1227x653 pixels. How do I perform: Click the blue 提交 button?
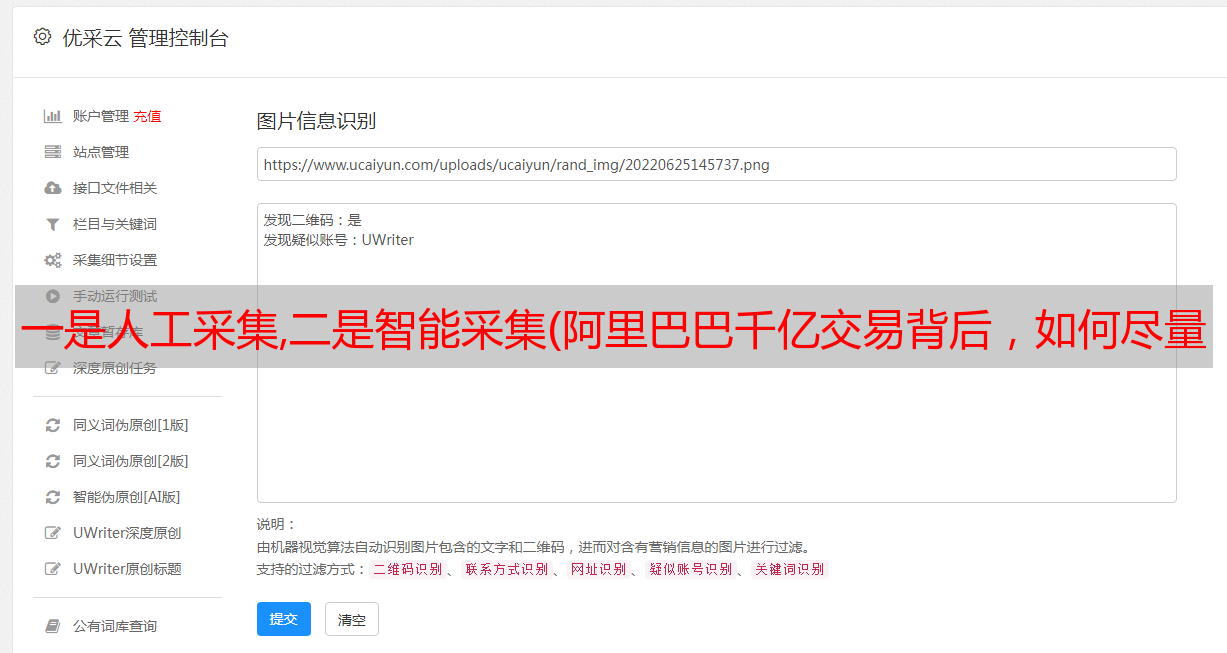(284, 619)
